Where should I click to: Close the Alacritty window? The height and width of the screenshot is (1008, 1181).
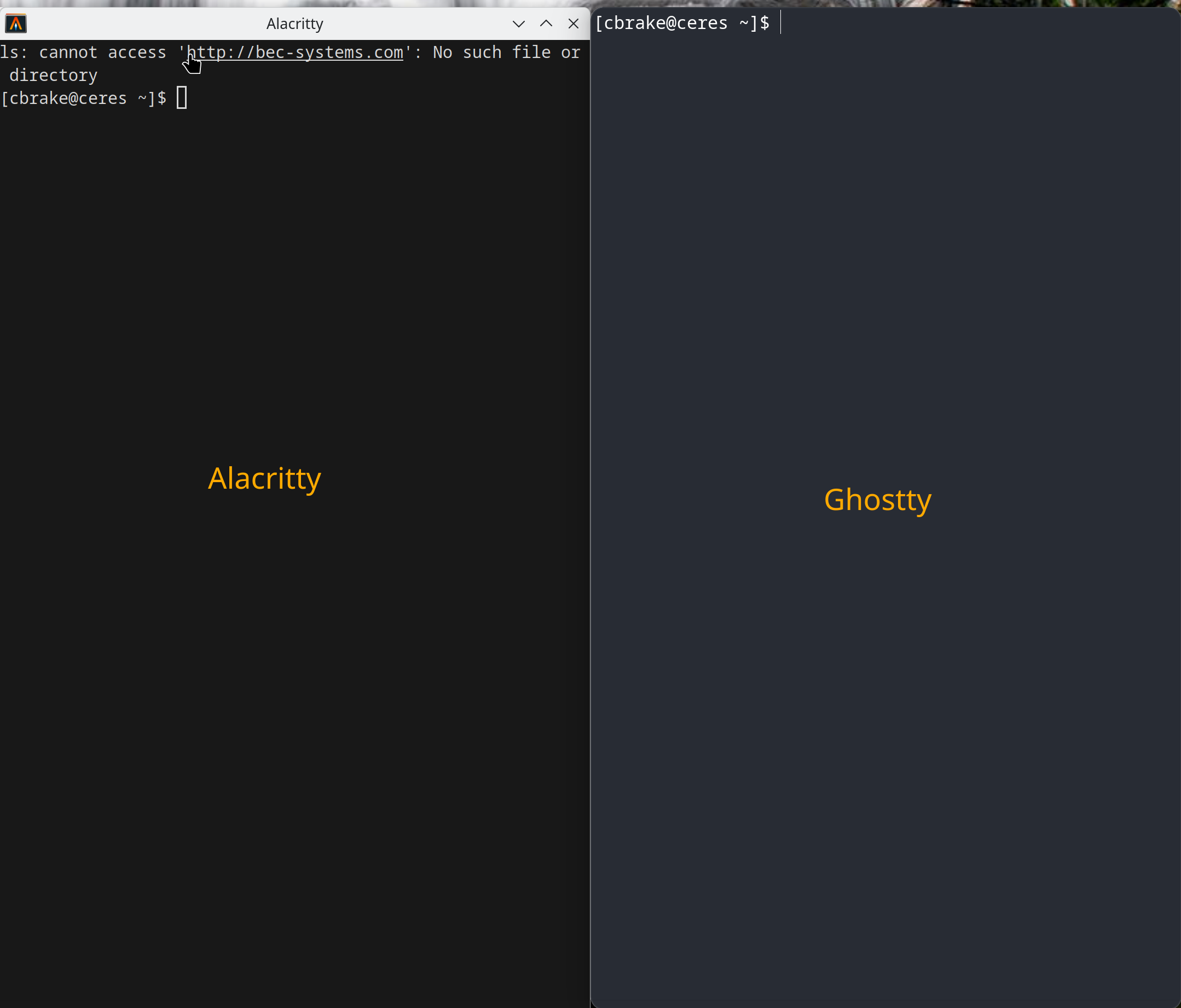pyautogui.click(x=574, y=24)
